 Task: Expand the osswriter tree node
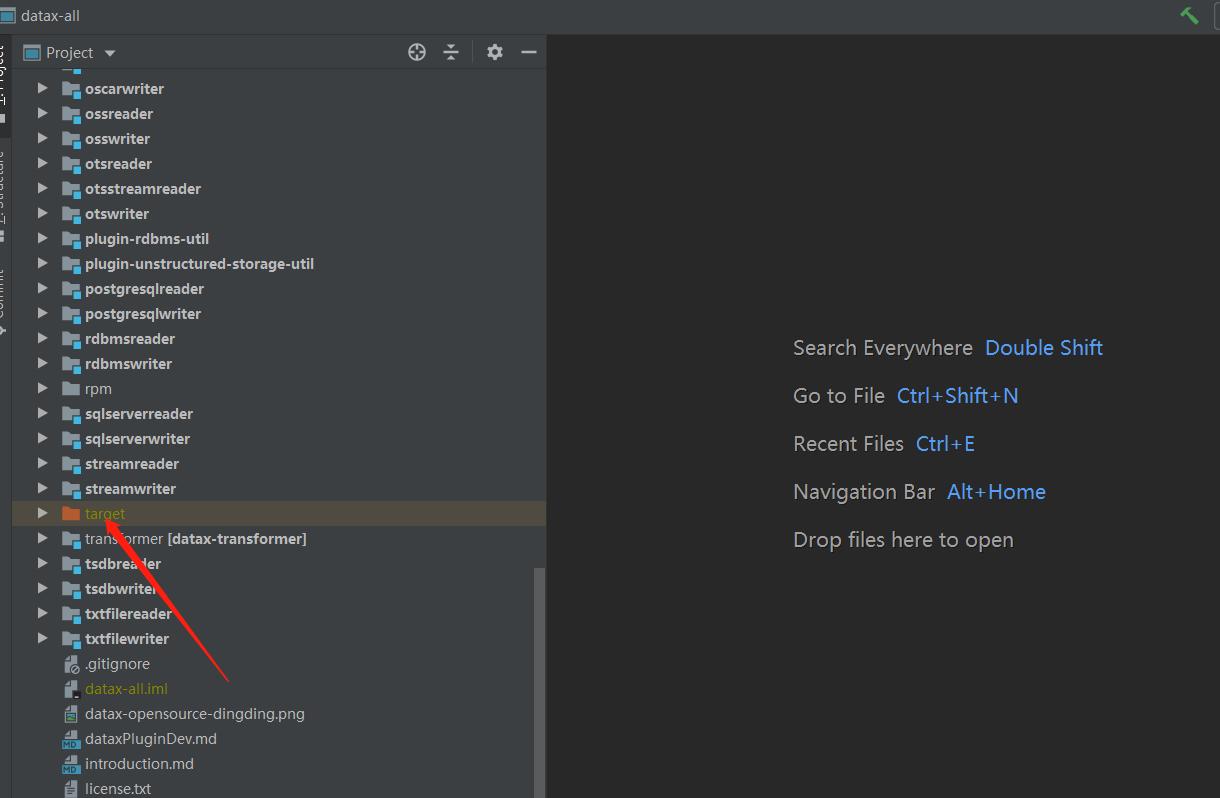42,139
